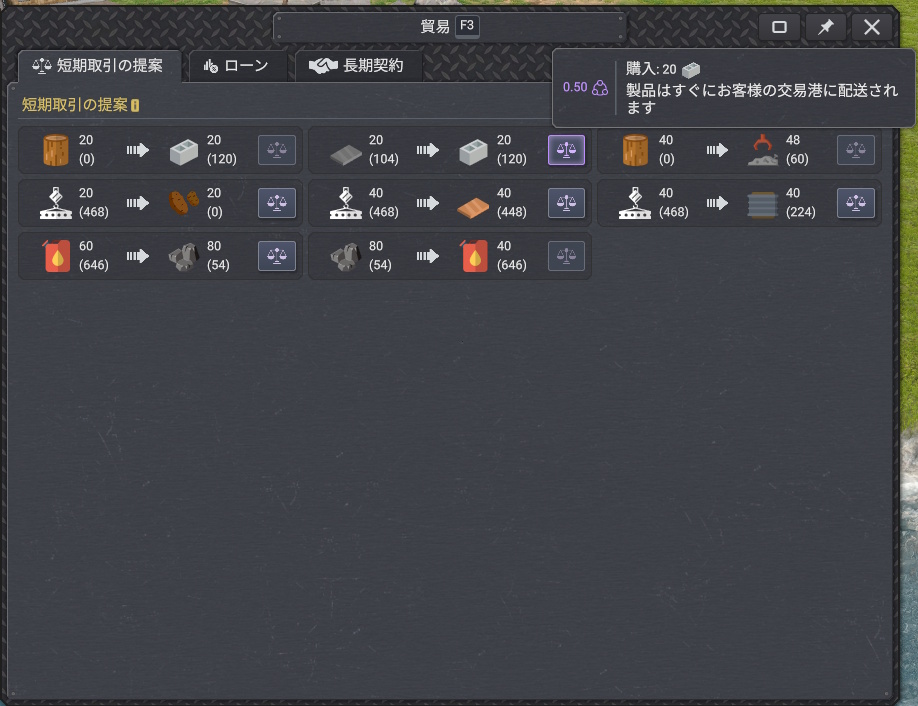Click the red diesel canister in 60-diesel offer

pos(57,256)
